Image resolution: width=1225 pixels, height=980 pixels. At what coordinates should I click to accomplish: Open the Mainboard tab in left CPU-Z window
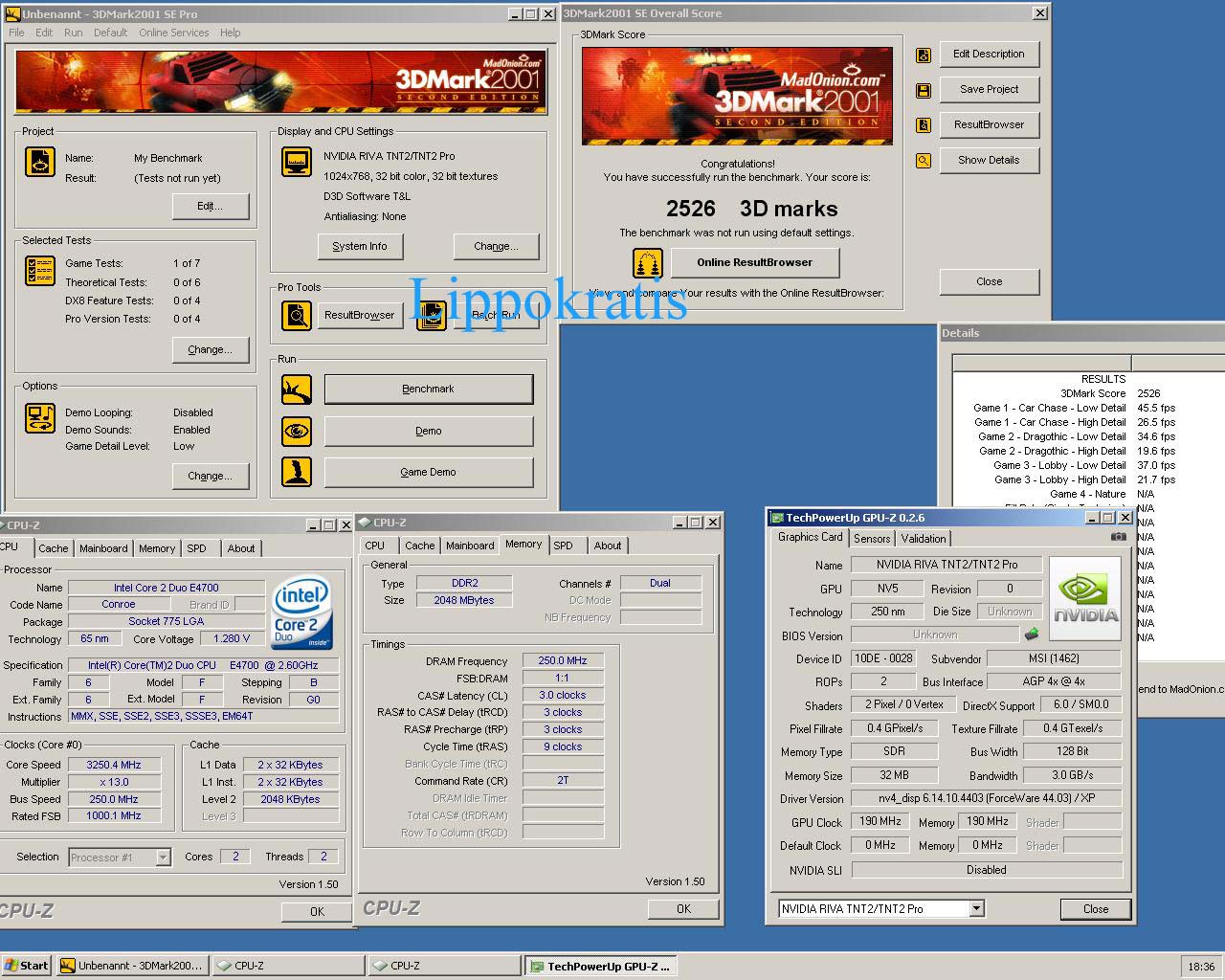coord(103,548)
